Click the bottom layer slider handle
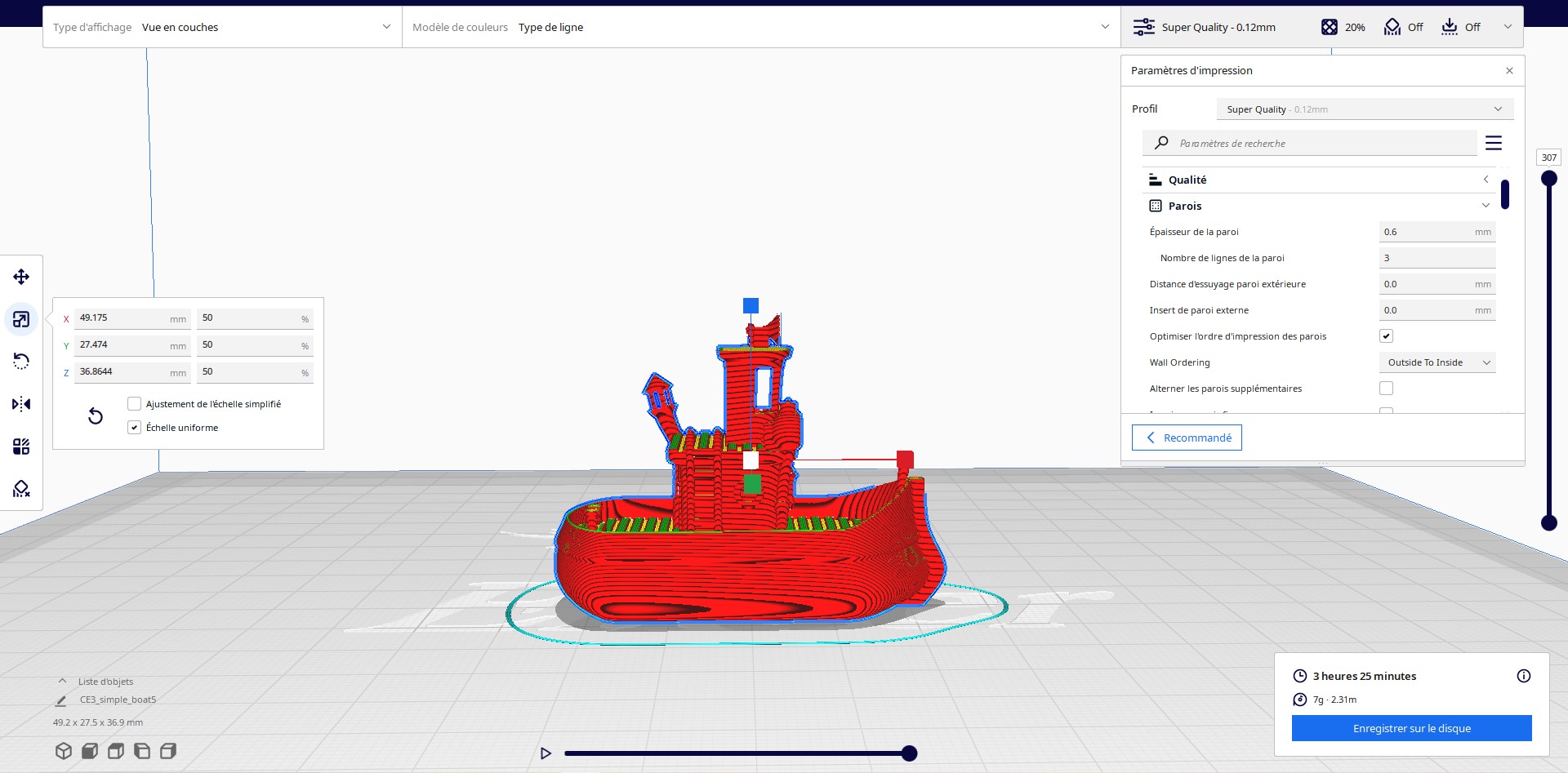This screenshot has width=1568, height=773. (x=1549, y=523)
